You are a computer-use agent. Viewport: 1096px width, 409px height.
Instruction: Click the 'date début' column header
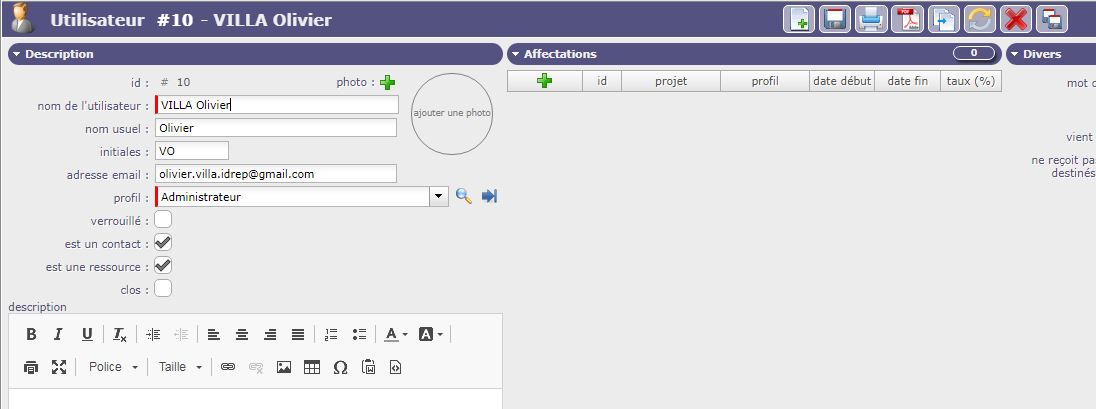[842, 81]
